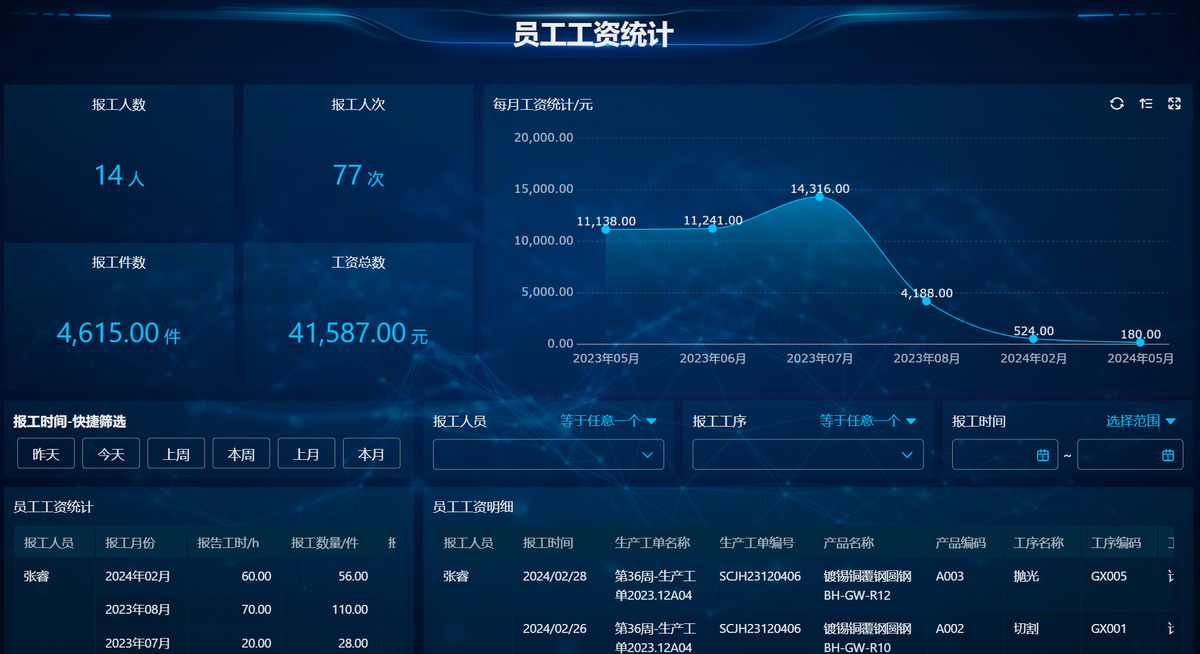Open 报工时间 选择范围 dropdown
This screenshot has height=654, width=1200.
coord(1141,421)
